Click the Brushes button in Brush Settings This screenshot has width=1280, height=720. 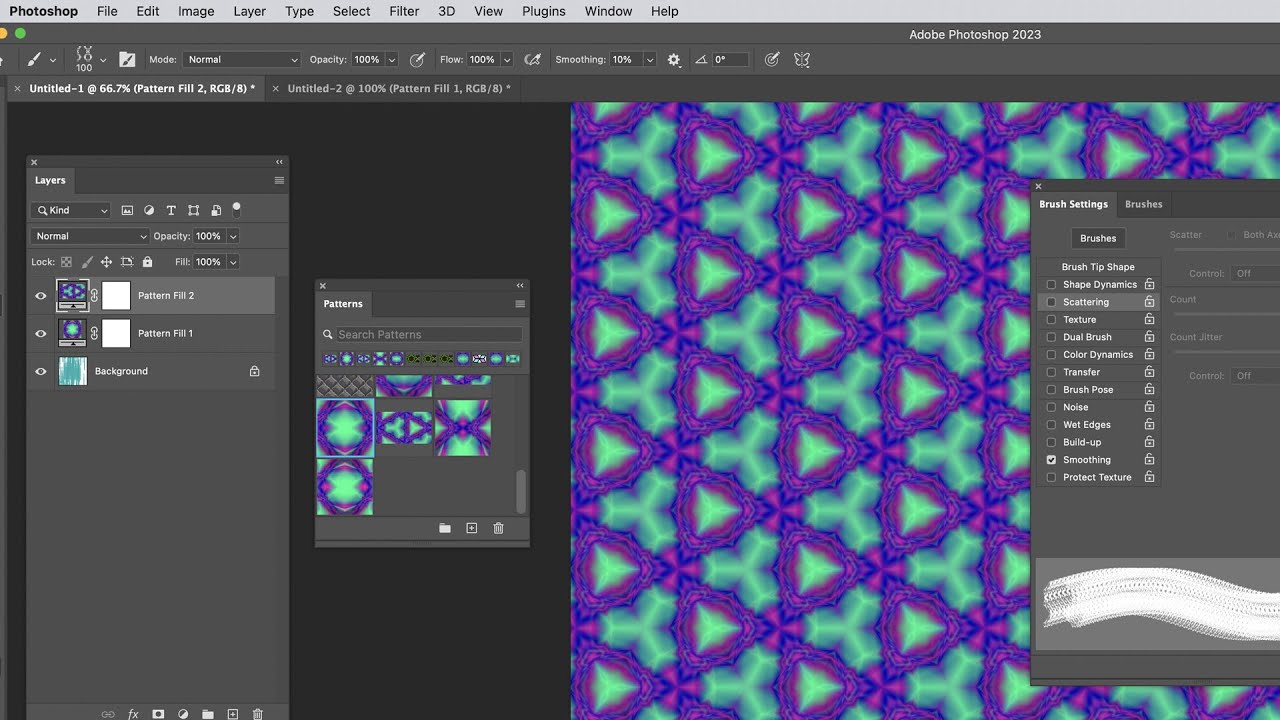point(1098,238)
